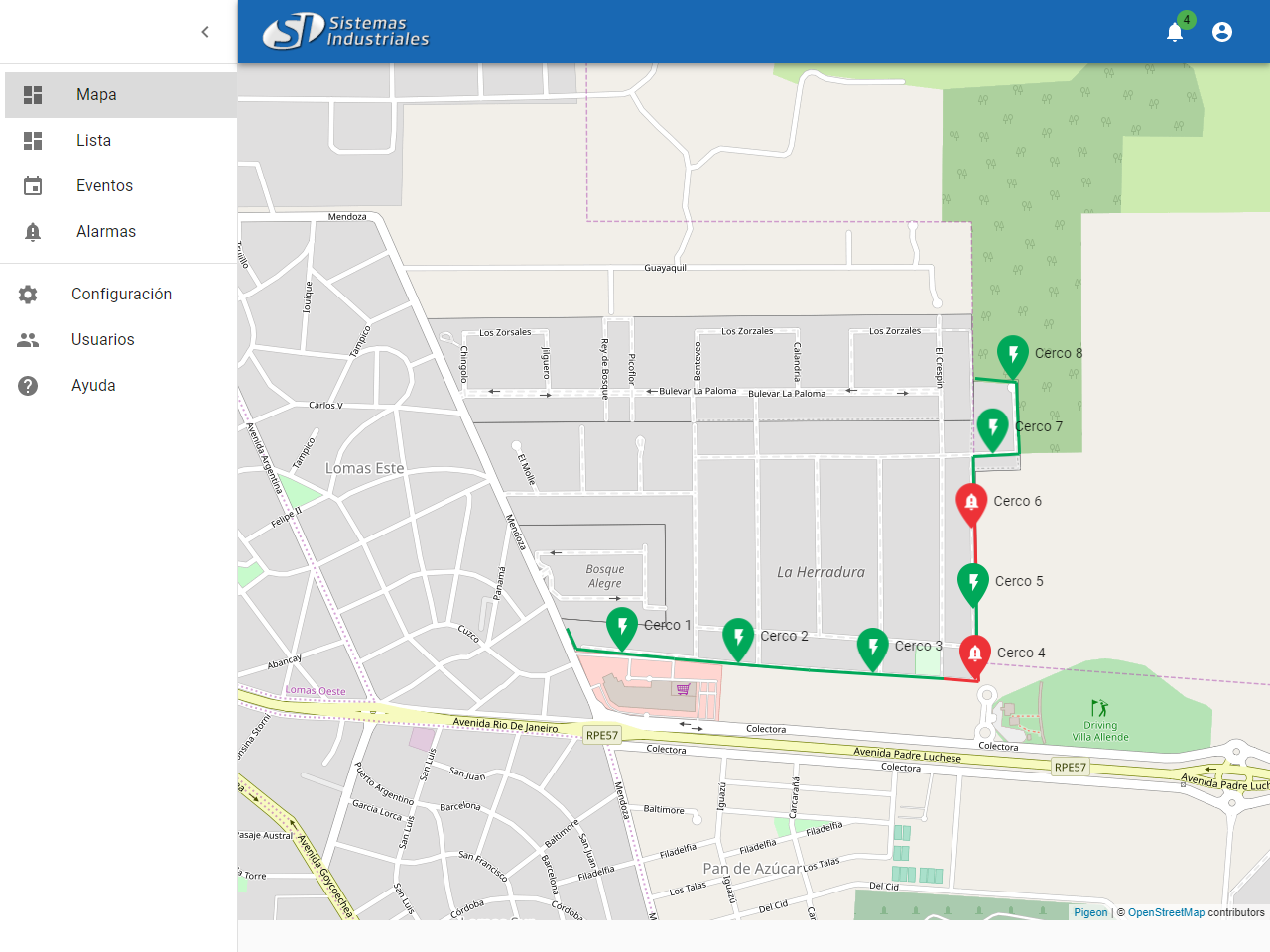Viewport: 1270px width, 952px height.
Task: Click the green Cerco 1 map marker
Action: click(x=622, y=628)
